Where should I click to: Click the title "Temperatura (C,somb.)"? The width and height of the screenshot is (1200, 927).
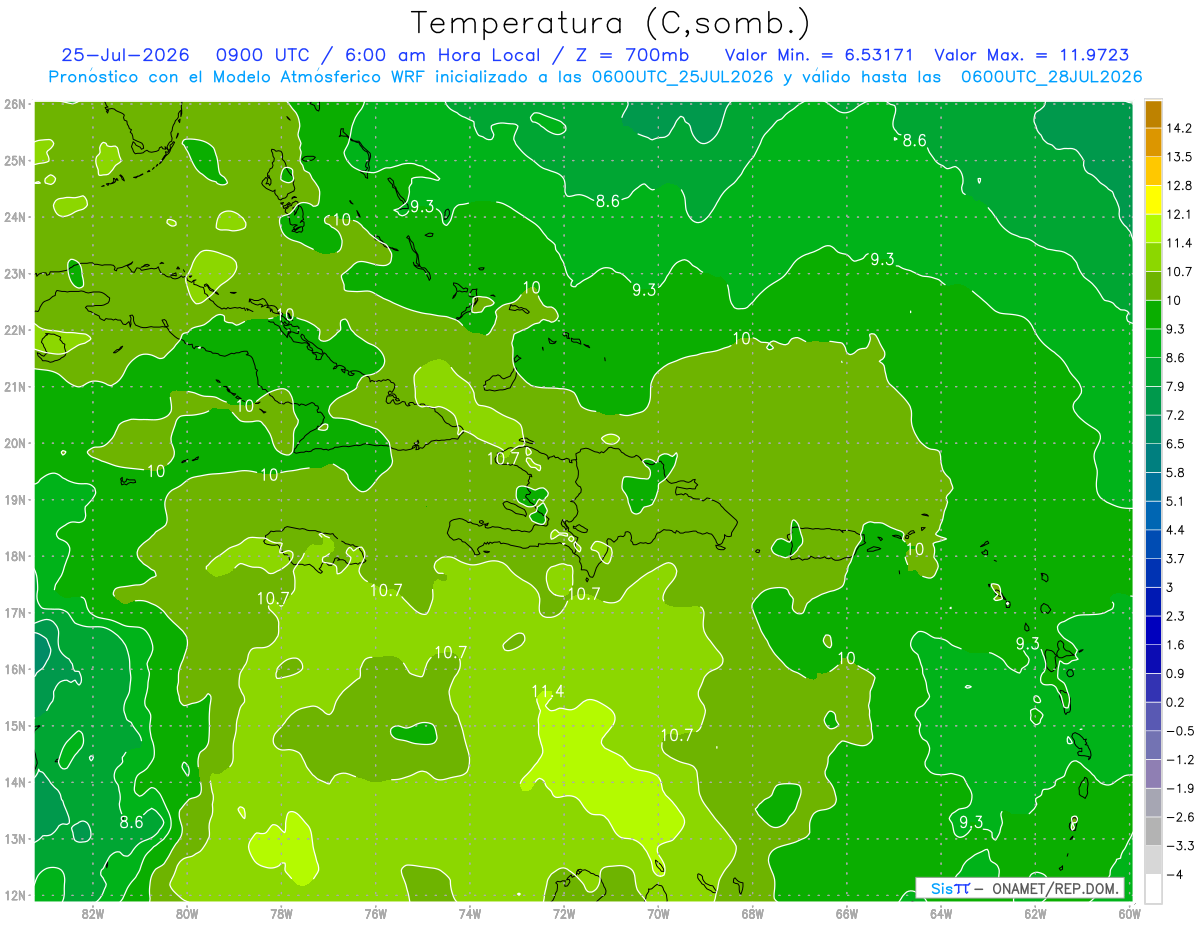click(x=611, y=23)
